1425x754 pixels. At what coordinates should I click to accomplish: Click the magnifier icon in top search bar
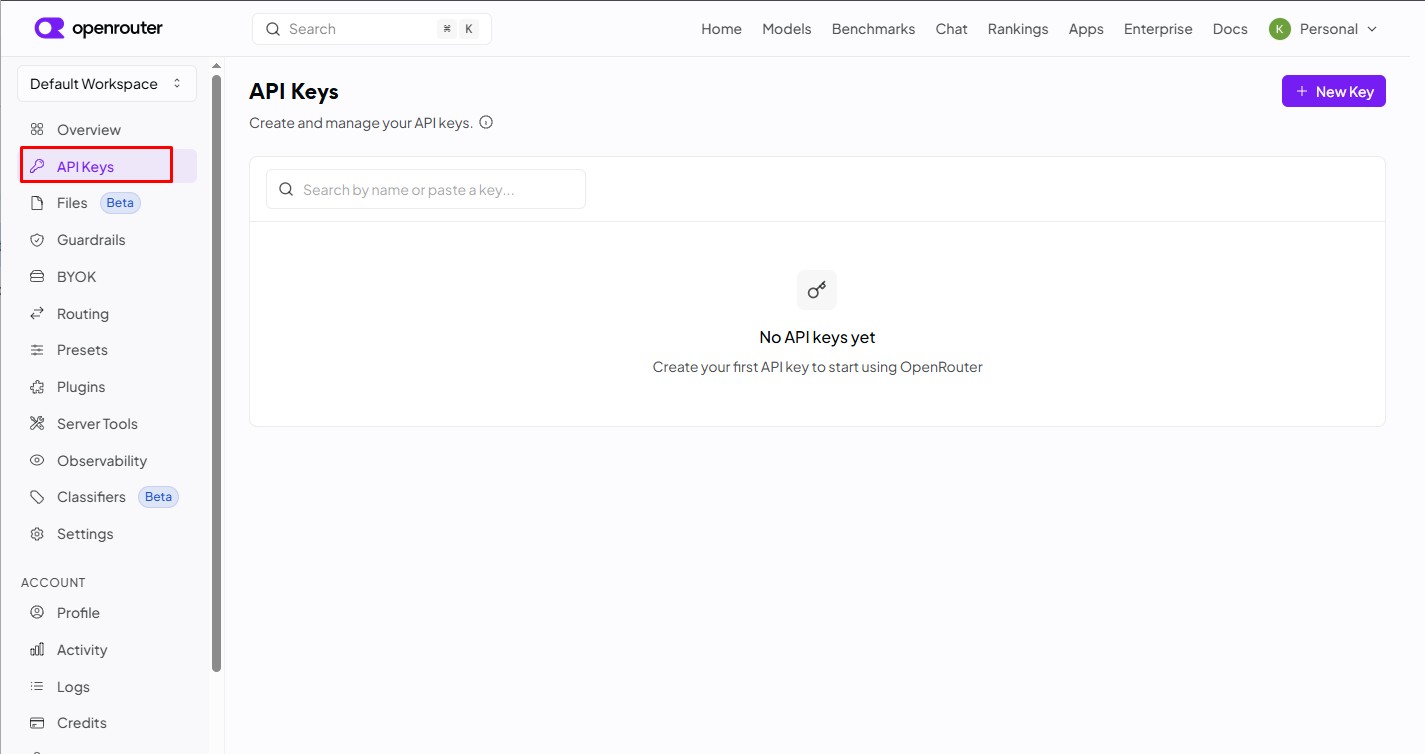273,29
